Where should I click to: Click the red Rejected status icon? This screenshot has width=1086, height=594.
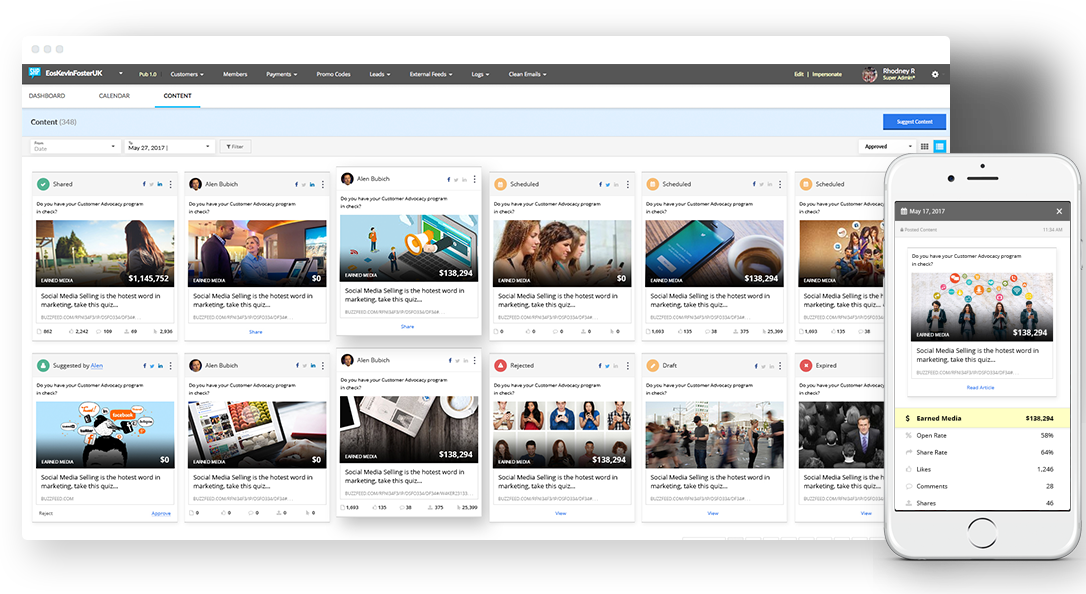[500, 366]
